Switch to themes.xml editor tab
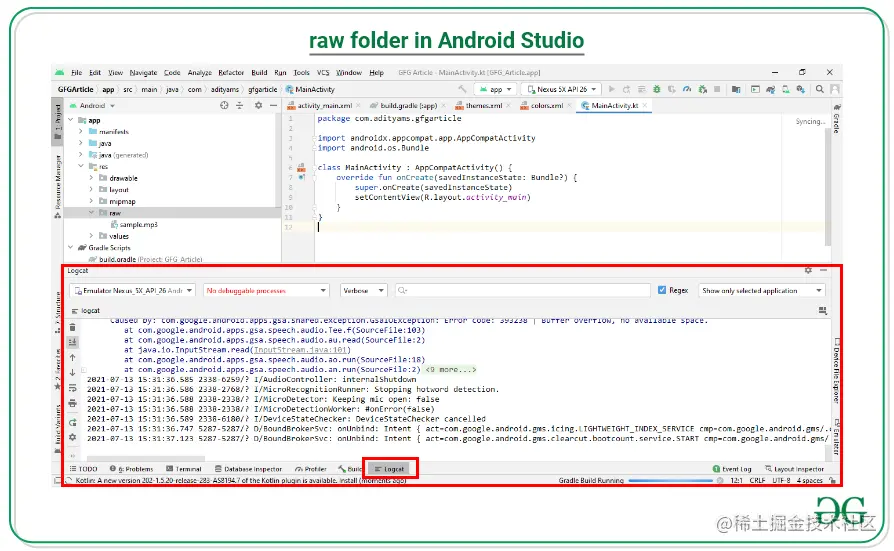Viewport: 894px width, 551px height. (x=483, y=106)
